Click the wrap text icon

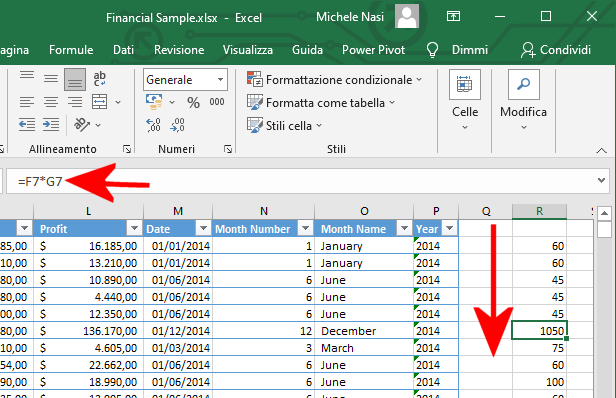click(99, 79)
